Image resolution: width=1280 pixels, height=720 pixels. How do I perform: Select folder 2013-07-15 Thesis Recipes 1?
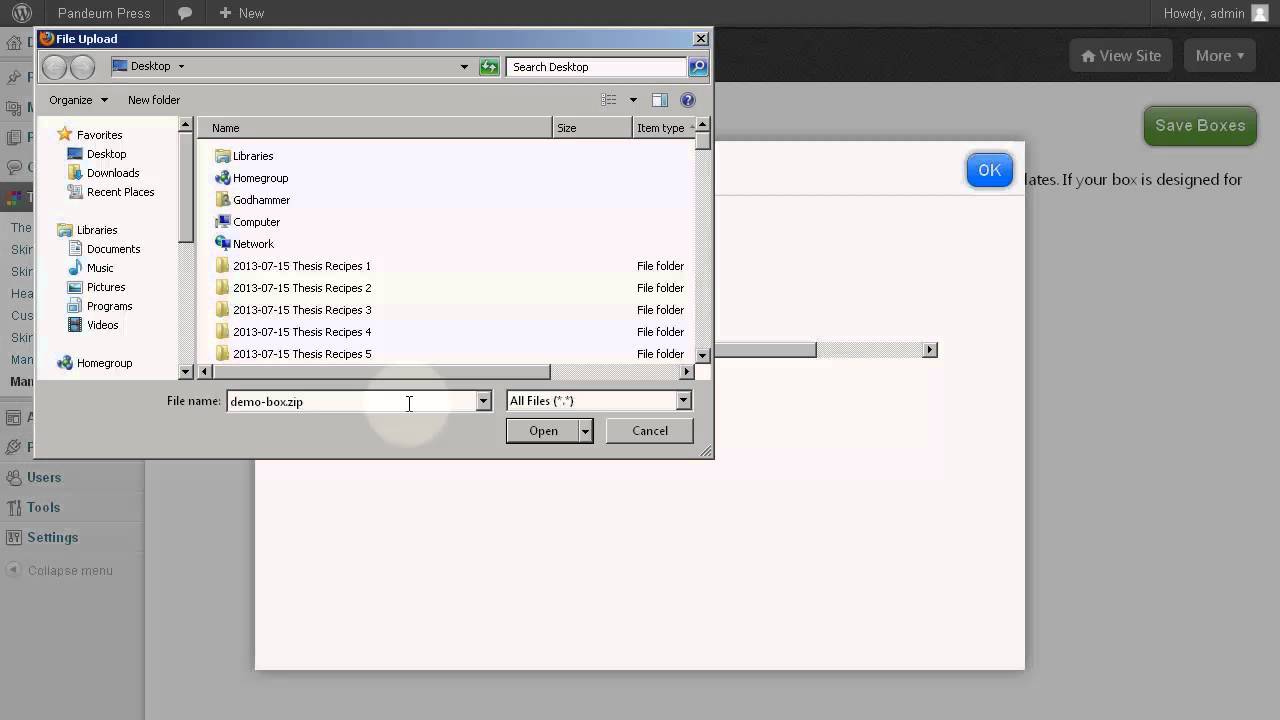[301, 266]
